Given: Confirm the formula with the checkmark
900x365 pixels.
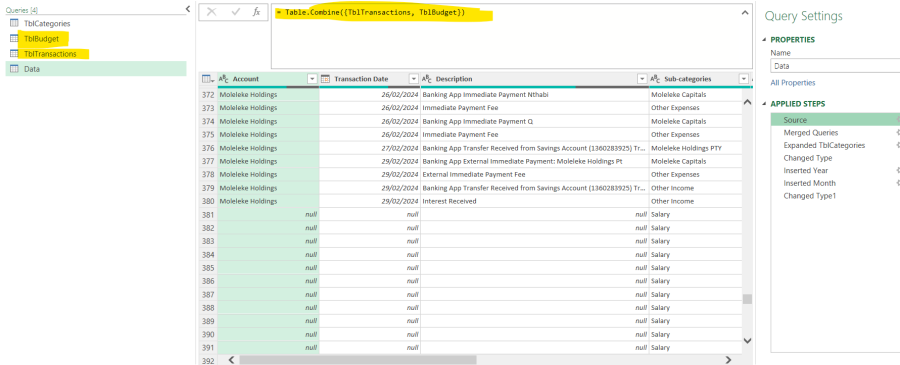Looking at the screenshot, I should [x=235, y=11].
